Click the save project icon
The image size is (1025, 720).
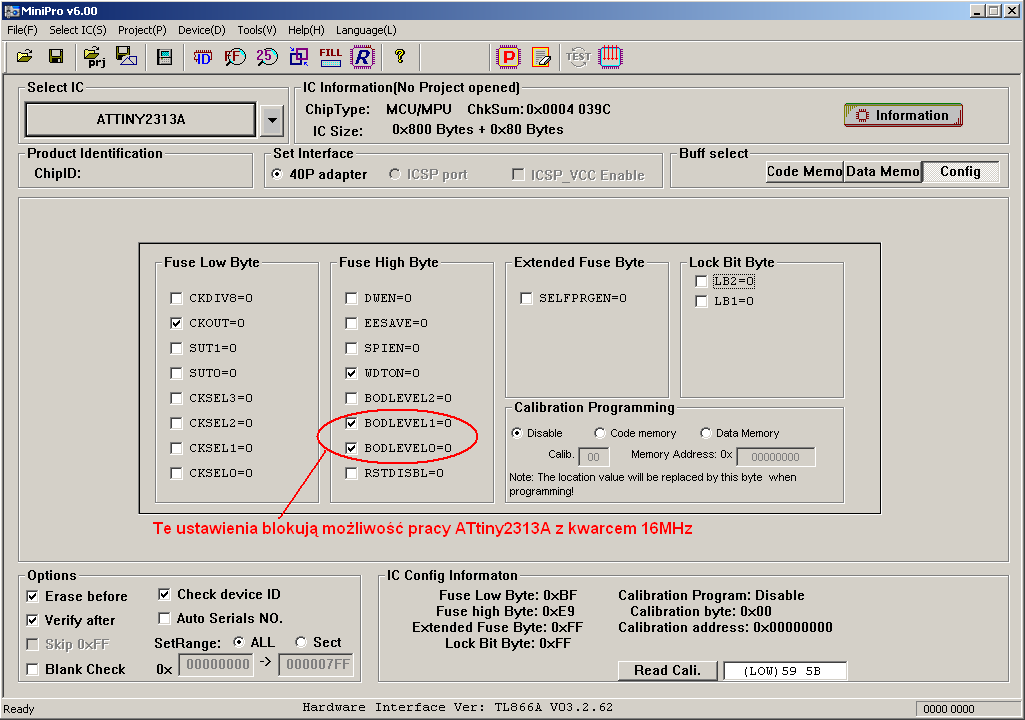126,56
